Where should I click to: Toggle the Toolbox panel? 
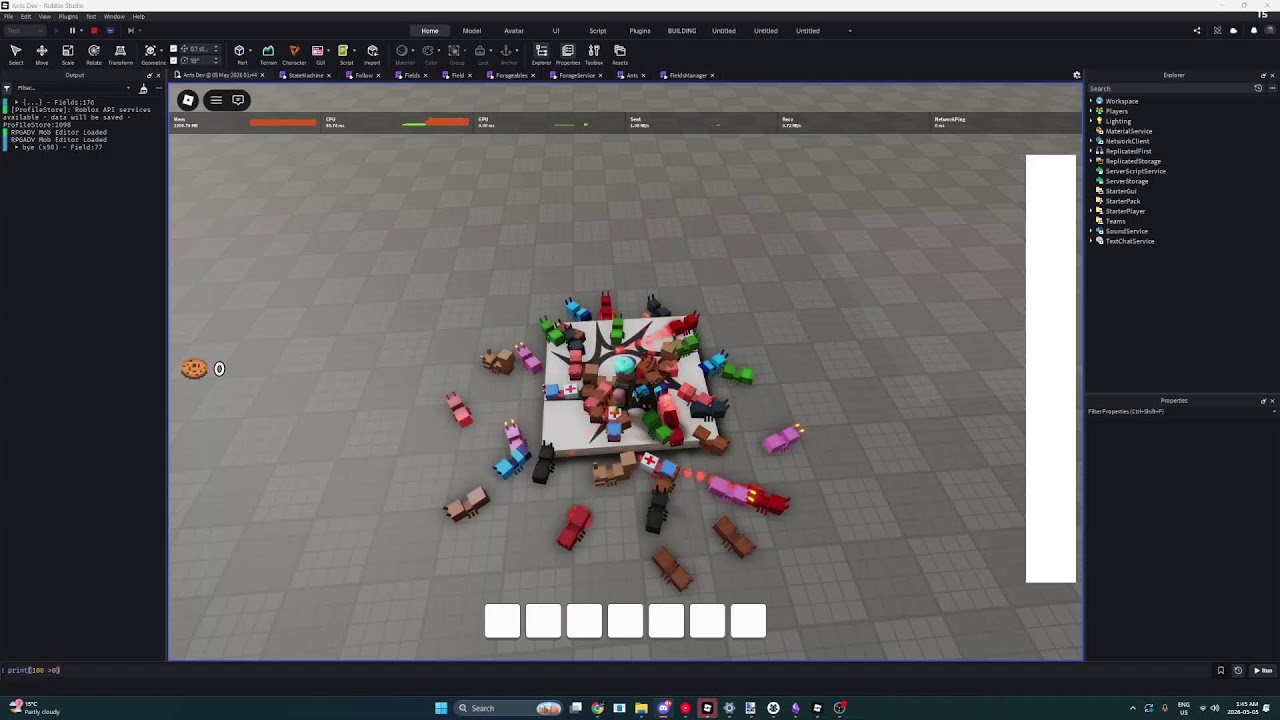pyautogui.click(x=594, y=54)
